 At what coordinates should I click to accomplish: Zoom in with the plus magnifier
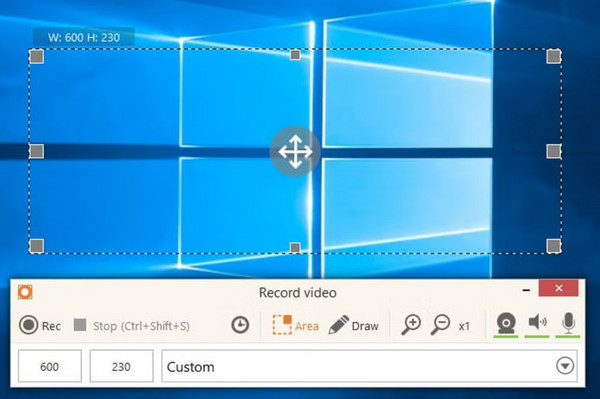tap(411, 325)
